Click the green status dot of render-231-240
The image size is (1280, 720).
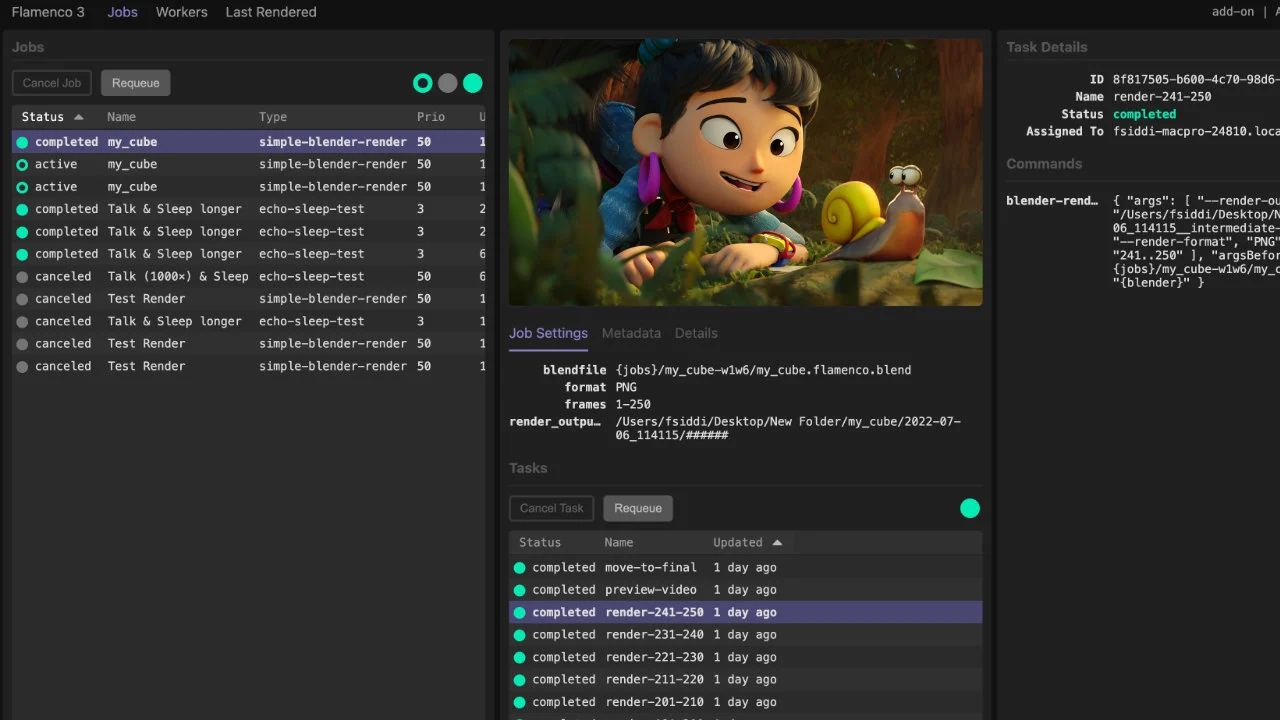click(519, 635)
